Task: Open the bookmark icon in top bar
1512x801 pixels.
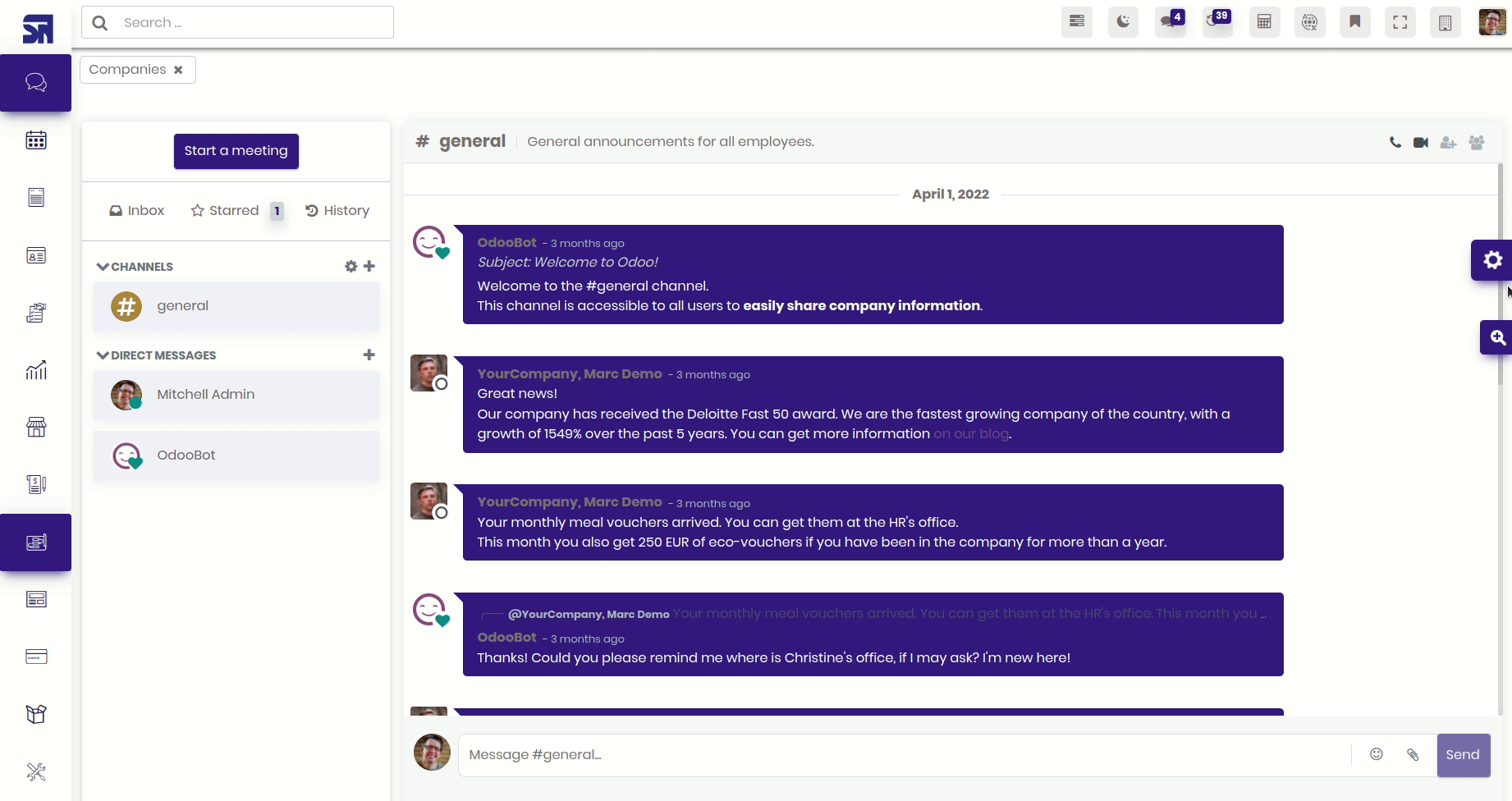Action: click(x=1355, y=22)
